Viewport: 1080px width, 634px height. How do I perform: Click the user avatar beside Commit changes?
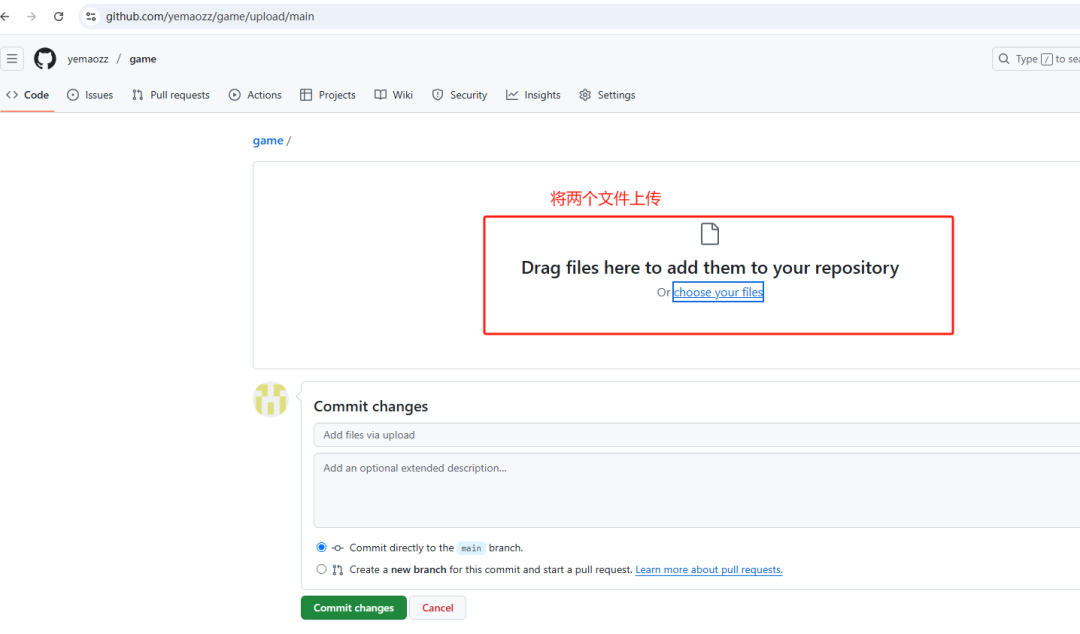tap(271, 400)
